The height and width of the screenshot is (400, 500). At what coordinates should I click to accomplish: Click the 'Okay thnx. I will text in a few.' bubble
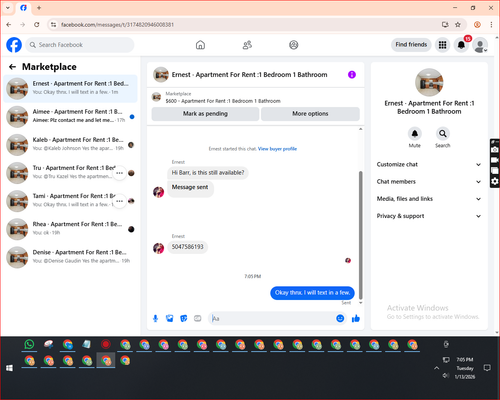point(312,293)
